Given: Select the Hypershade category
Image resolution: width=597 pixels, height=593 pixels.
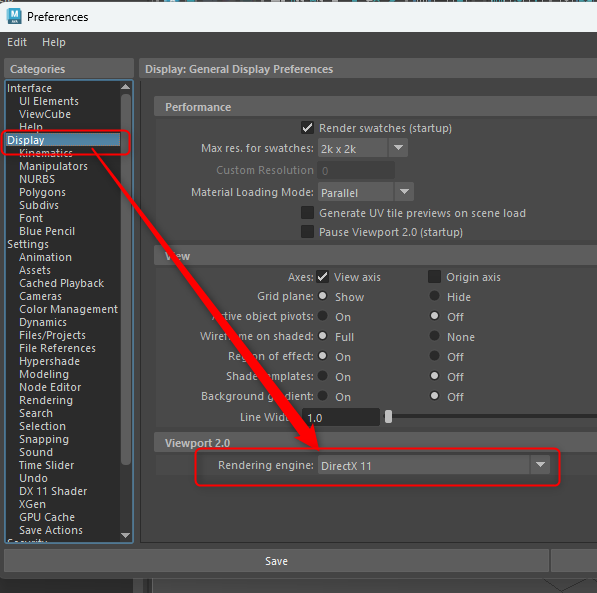Looking at the screenshot, I should tap(49, 361).
